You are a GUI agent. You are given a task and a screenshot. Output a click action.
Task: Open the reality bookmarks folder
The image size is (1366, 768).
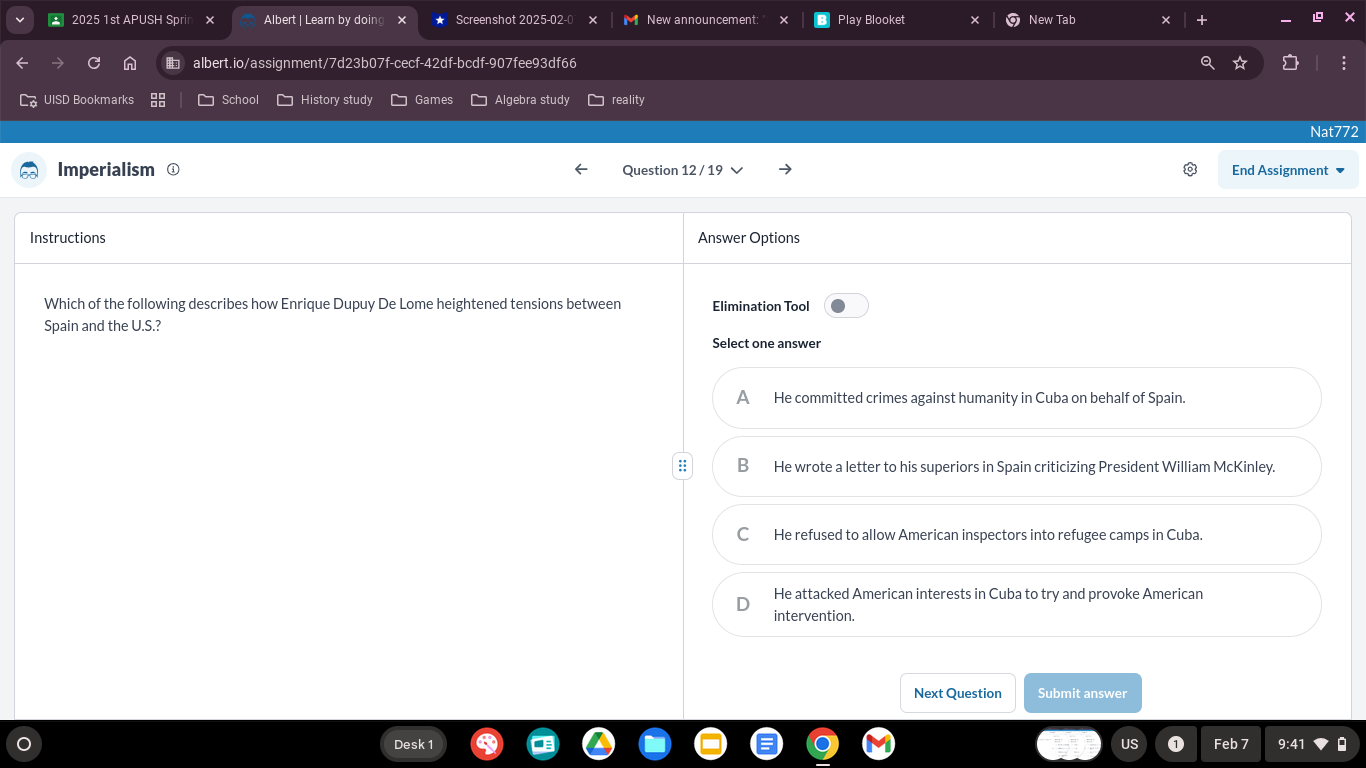pyautogui.click(x=617, y=100)
